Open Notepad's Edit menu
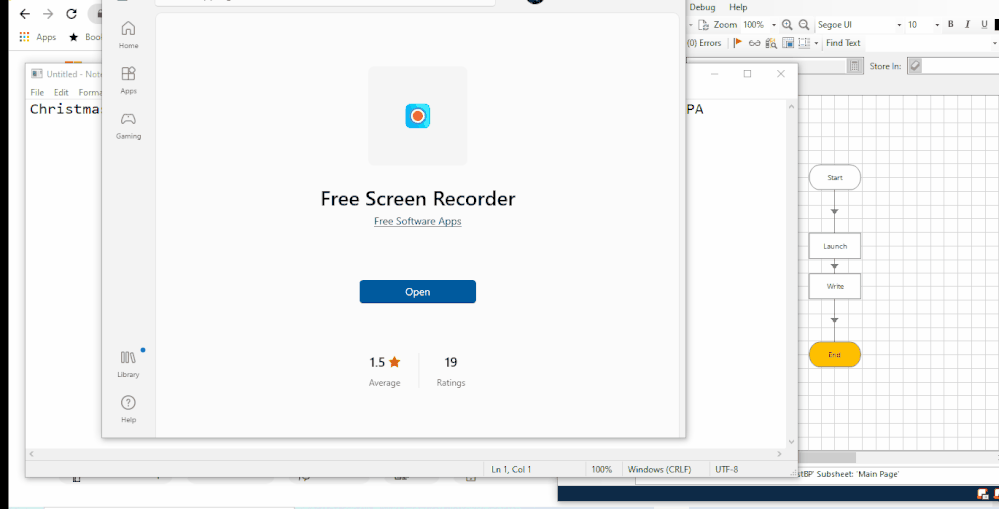 click(61, 92)
